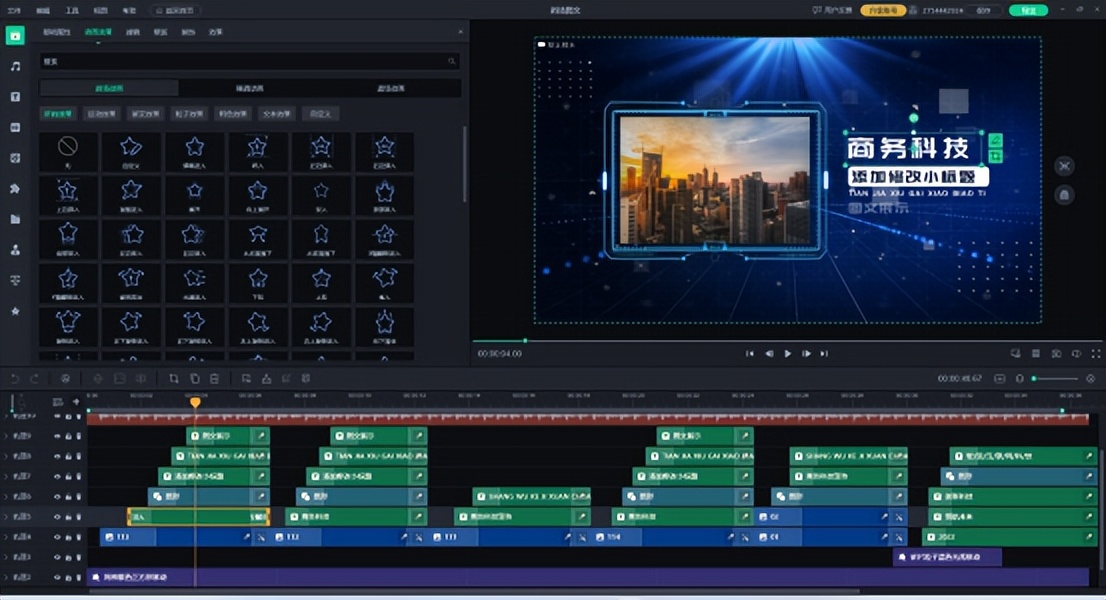
Task: Click the search input field in effects panel
Action: [x=250, y=61]
